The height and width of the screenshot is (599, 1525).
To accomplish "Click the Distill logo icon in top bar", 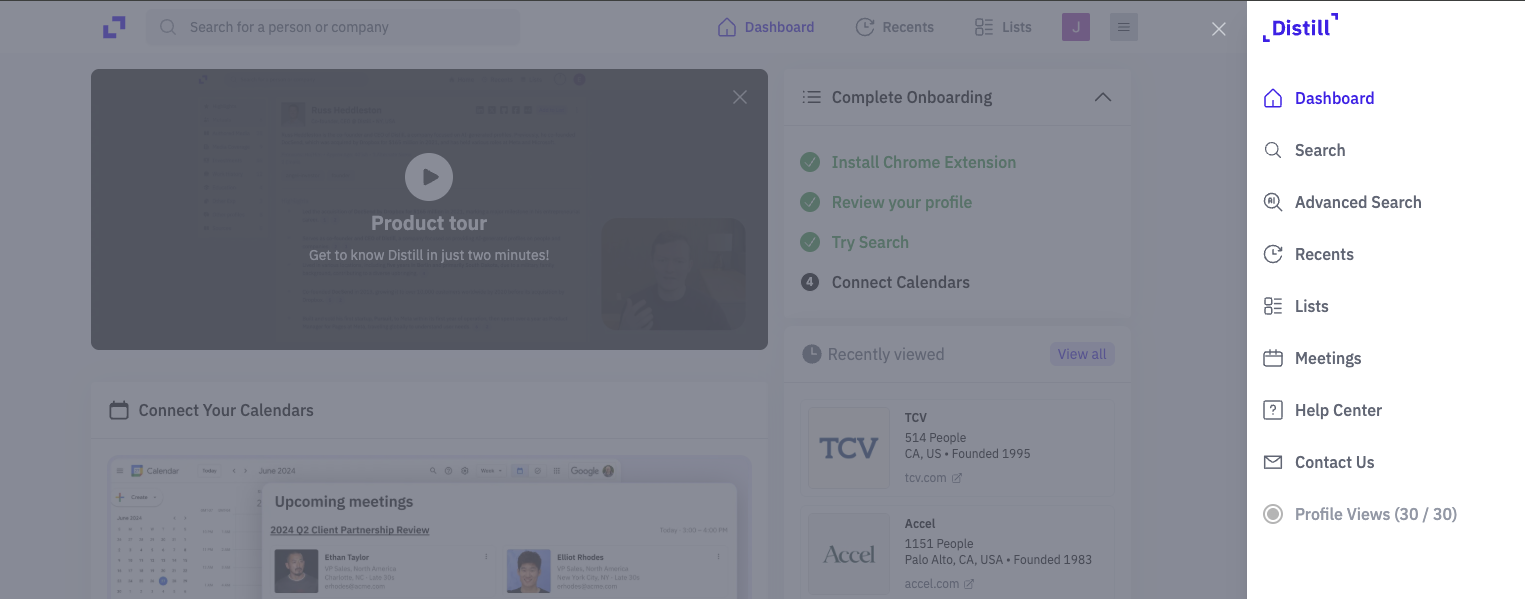I will 114,27.
